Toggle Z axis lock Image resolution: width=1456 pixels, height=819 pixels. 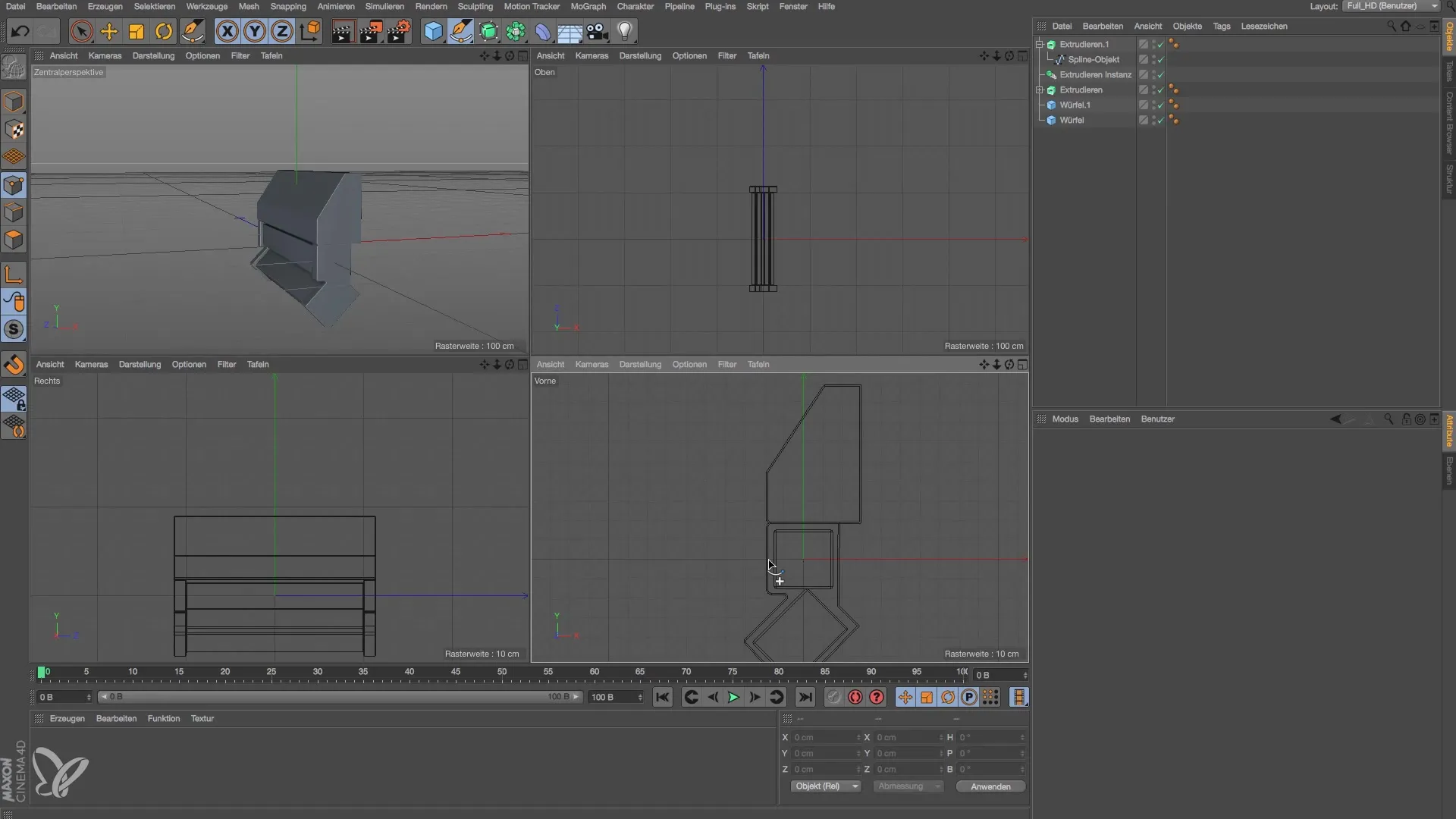tap(282, 31)
